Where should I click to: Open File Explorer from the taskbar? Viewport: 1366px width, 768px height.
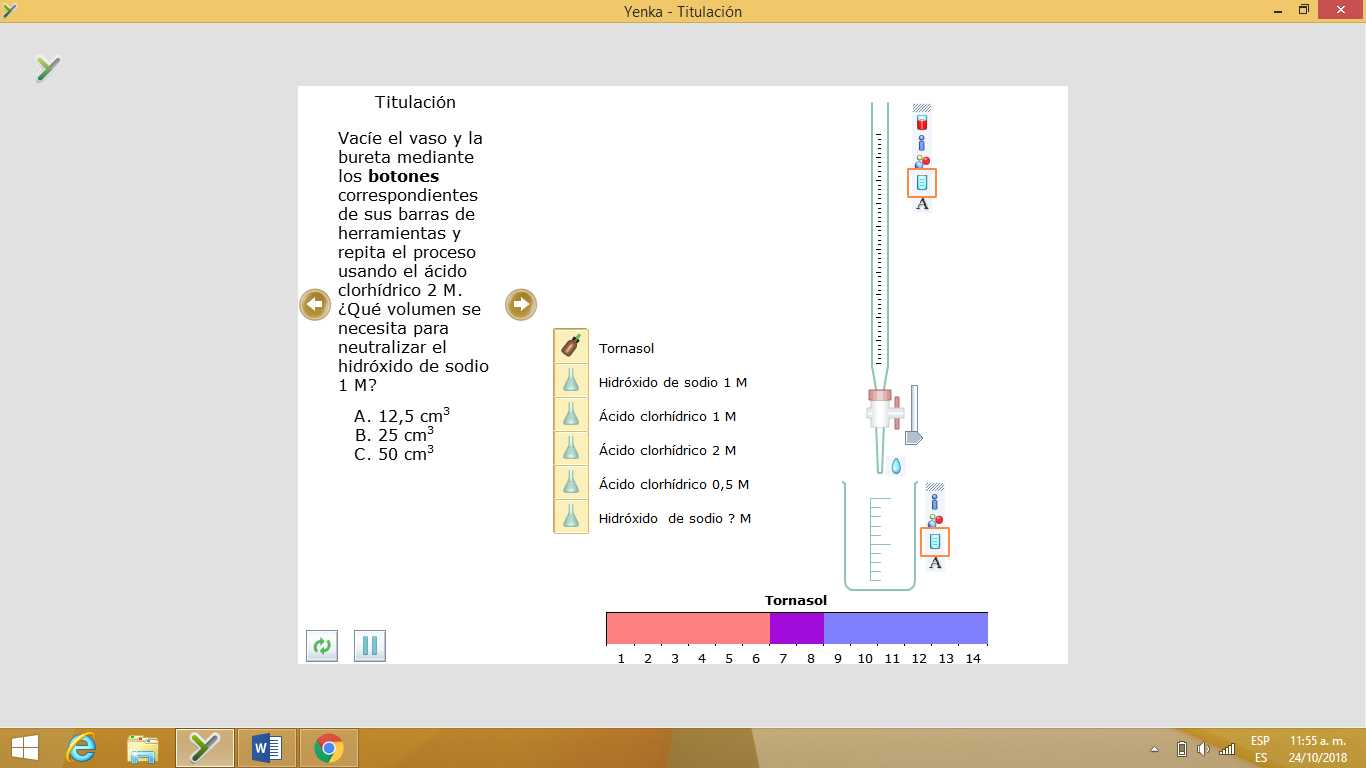point(143,747)
